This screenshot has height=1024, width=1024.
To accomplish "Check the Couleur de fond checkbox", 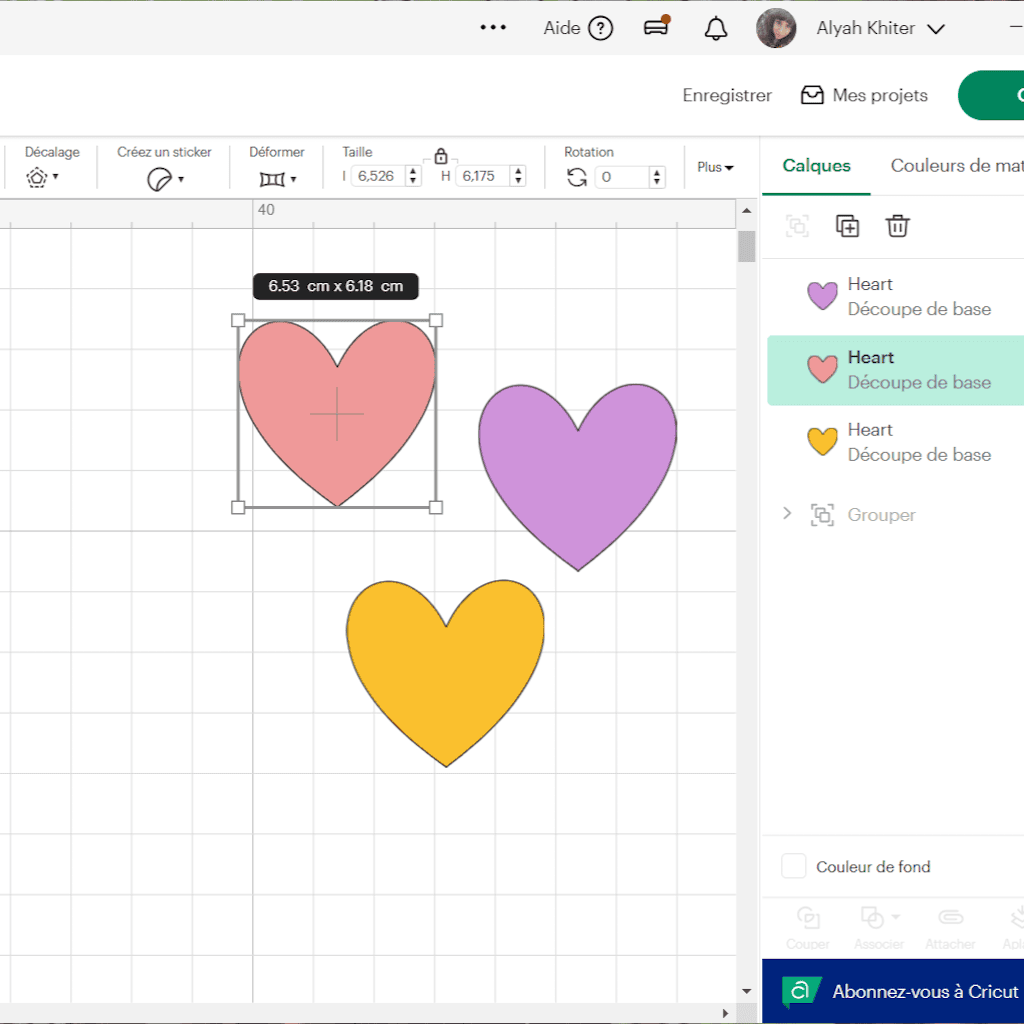I will point(793,866).
